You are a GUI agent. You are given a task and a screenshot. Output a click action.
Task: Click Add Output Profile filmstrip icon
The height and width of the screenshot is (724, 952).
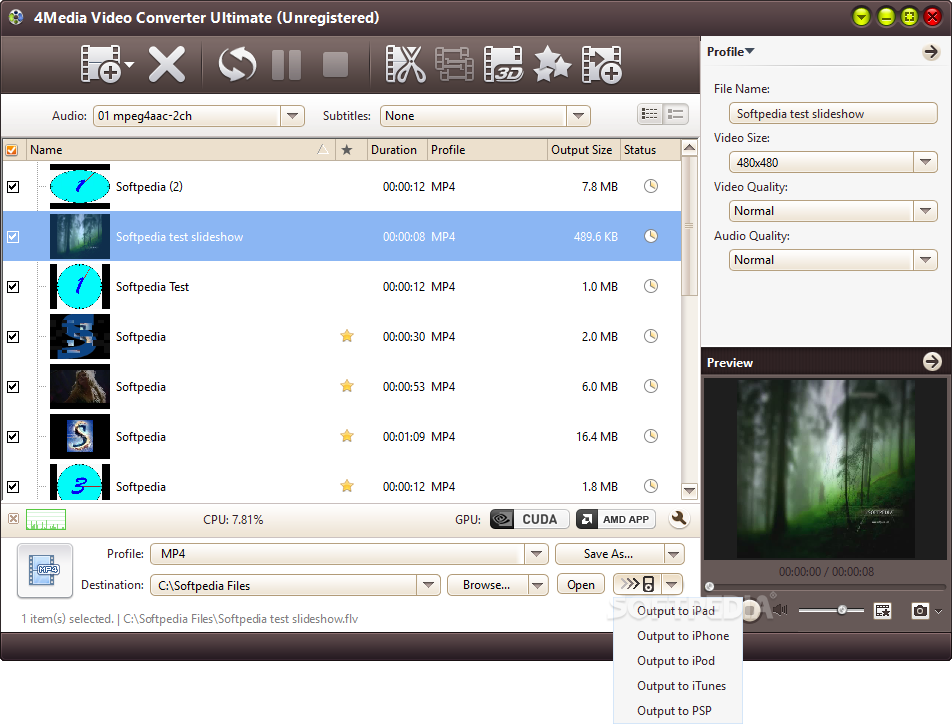(602, 64)
